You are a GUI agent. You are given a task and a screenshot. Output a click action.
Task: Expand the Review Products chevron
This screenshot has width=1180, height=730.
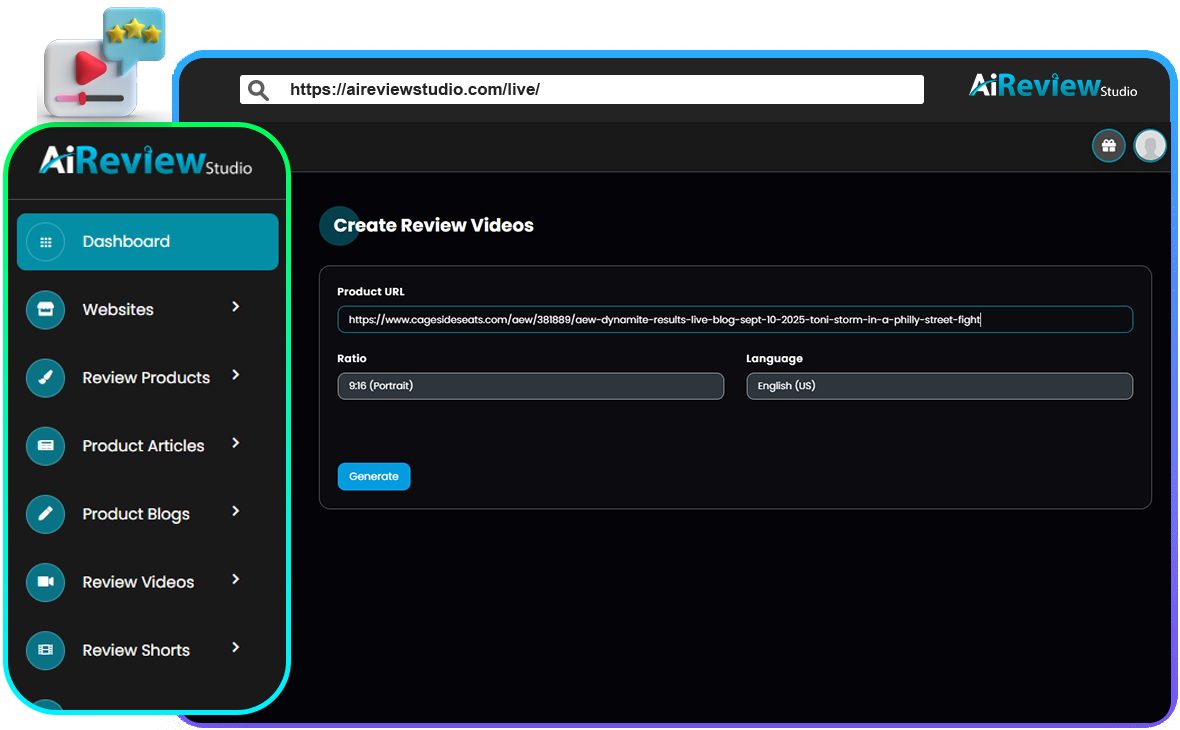[x=236, y=375]
